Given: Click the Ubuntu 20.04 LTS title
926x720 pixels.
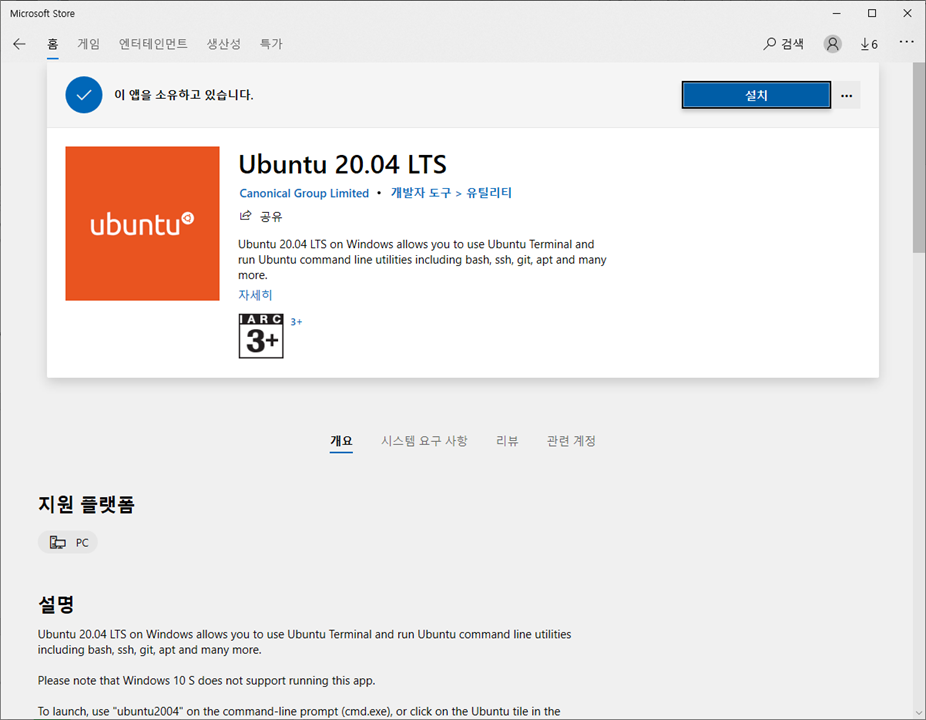Looking at the screenshot, I should [343, 164].
